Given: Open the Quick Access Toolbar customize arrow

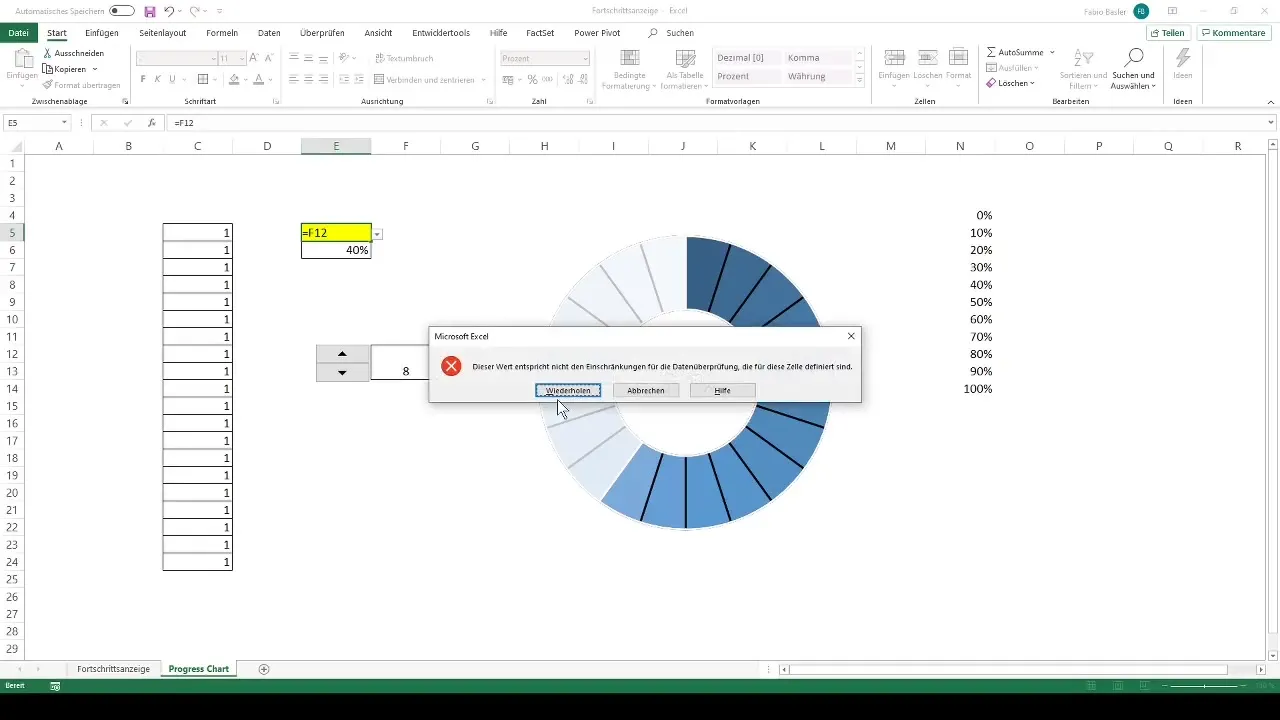Looking at the screenshot, I should [x=219, y=11].
